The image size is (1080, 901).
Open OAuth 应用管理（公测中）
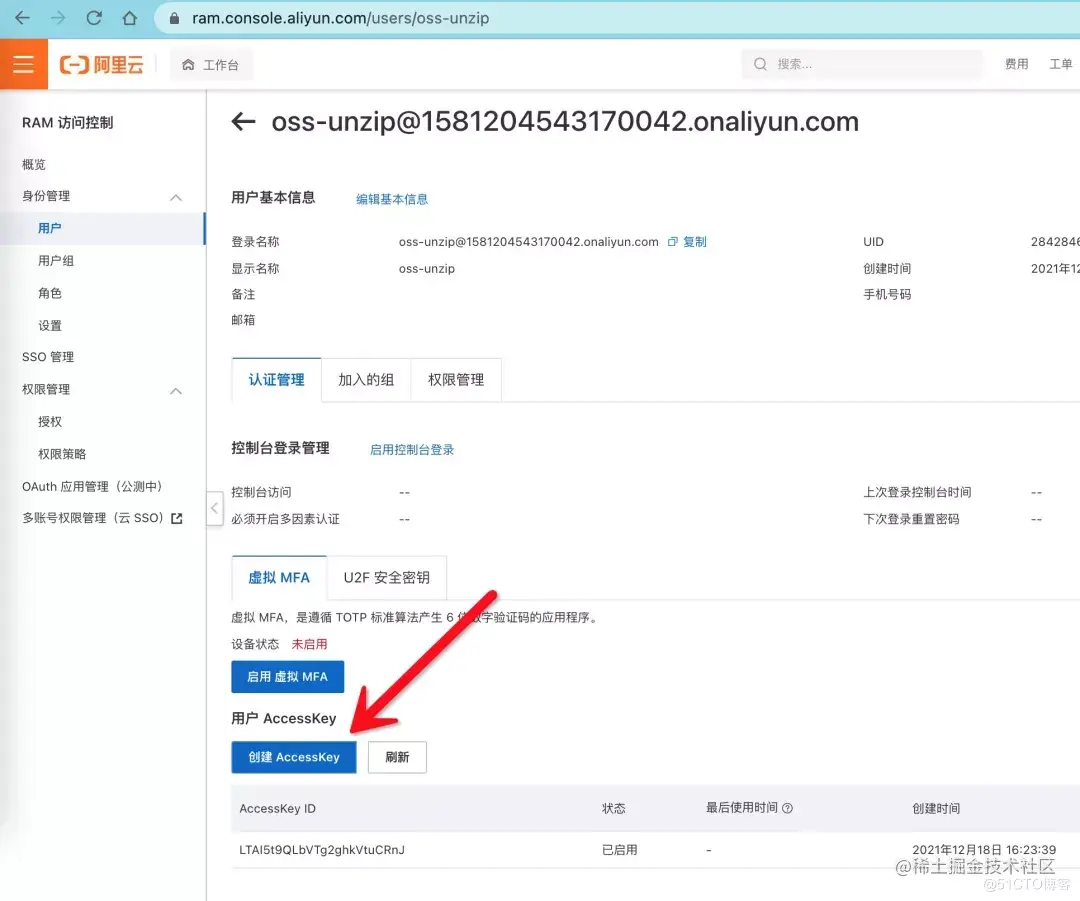pos(92,486)
